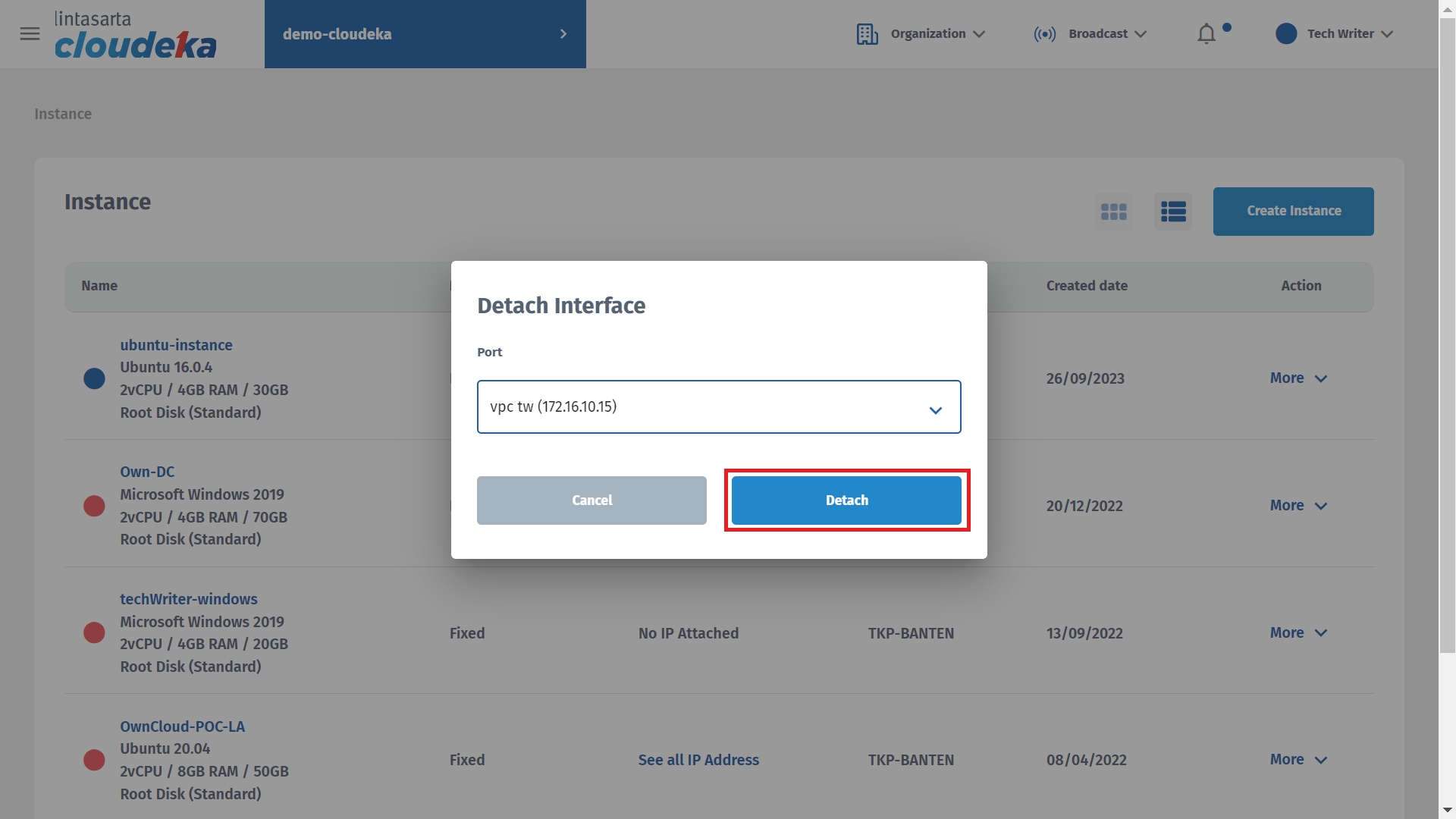Expand More actions for OwnCloud-POC-LA
Image resolution: width=1456 pixels, height=819 pixels.
pyautogui.click(x=1298, y=760)
